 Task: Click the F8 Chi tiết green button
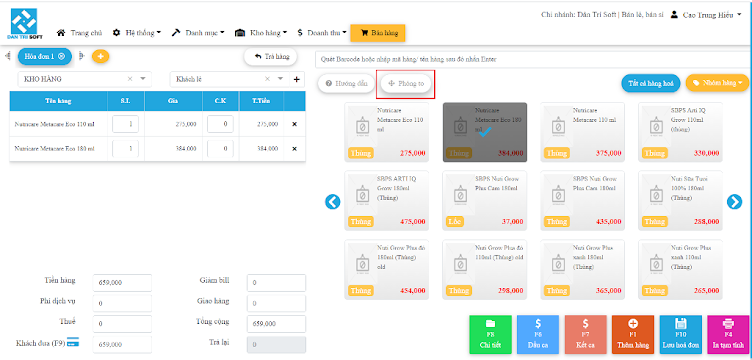490,335
